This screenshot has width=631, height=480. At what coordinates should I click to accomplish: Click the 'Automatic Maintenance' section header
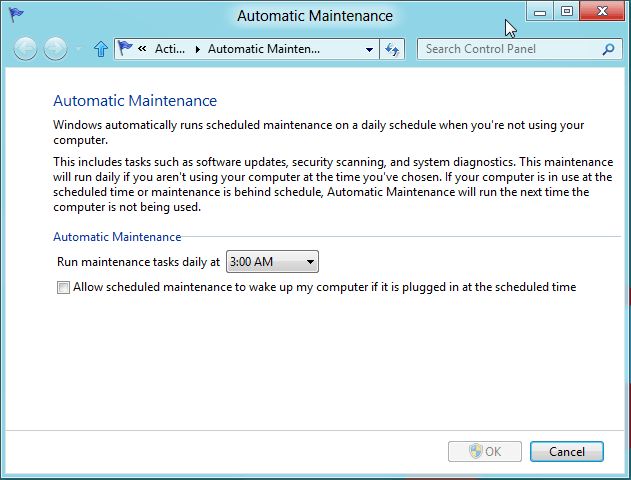coord(117,237)
